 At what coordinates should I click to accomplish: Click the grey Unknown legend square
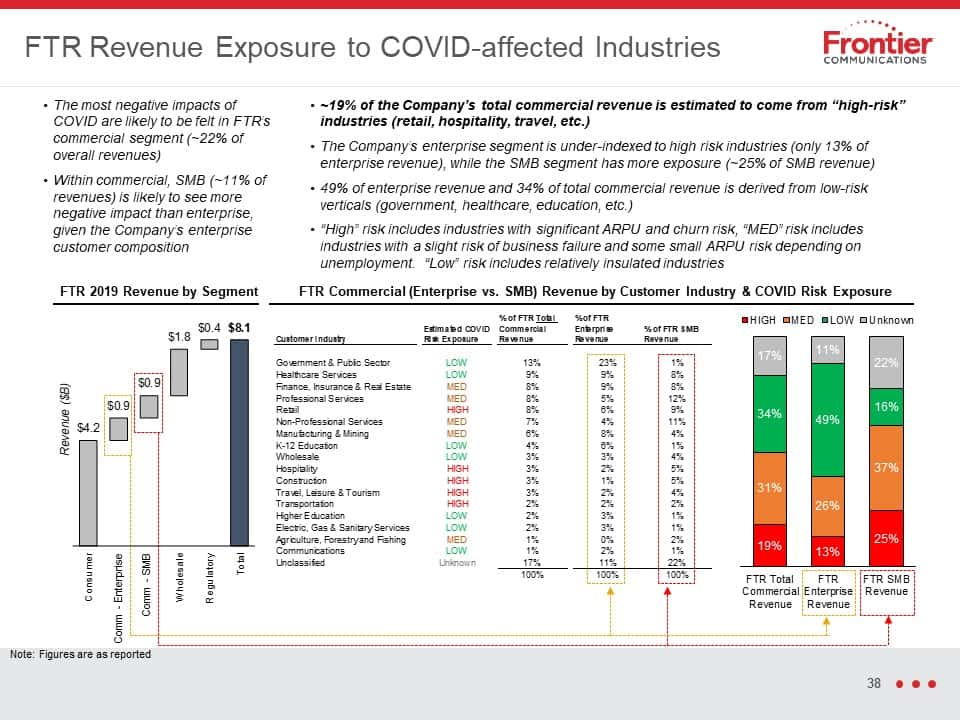point(863,320)
